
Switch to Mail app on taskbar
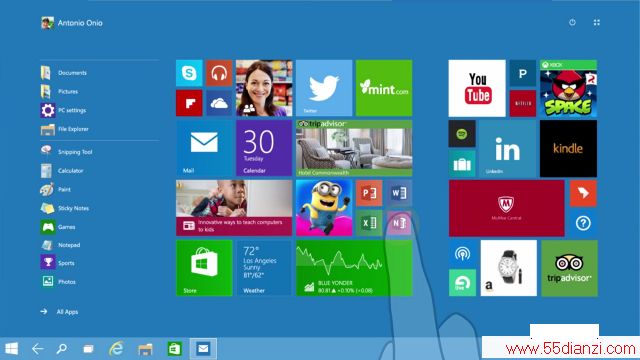tap(203, 349)
